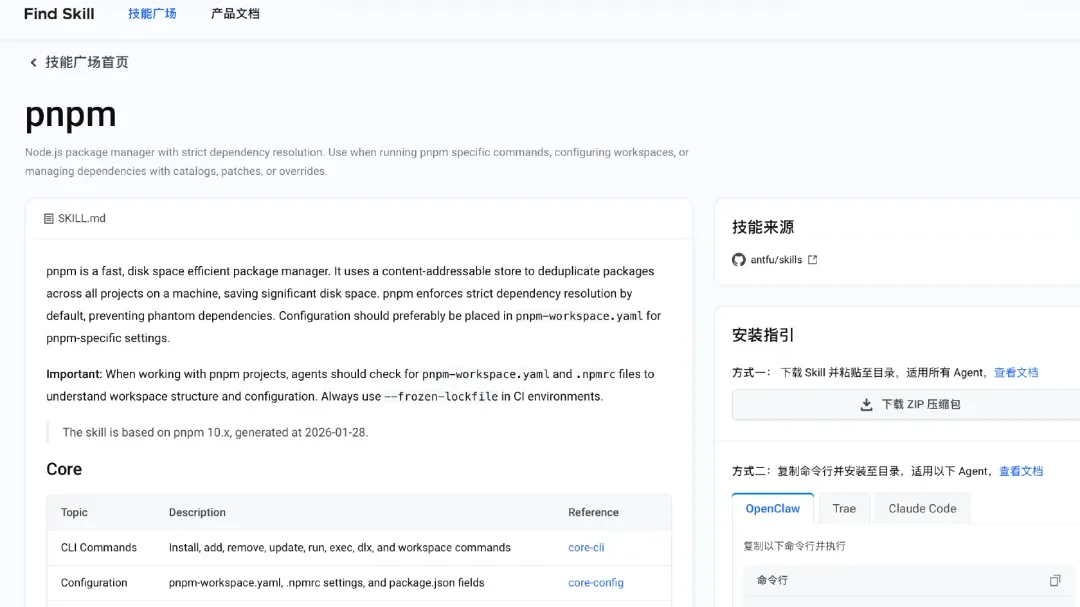Image resolution: width=1080 pixels, height=607 pixels.
Task: Click the back chevron before 技能广场首页
Action: (x=33, y=62)
